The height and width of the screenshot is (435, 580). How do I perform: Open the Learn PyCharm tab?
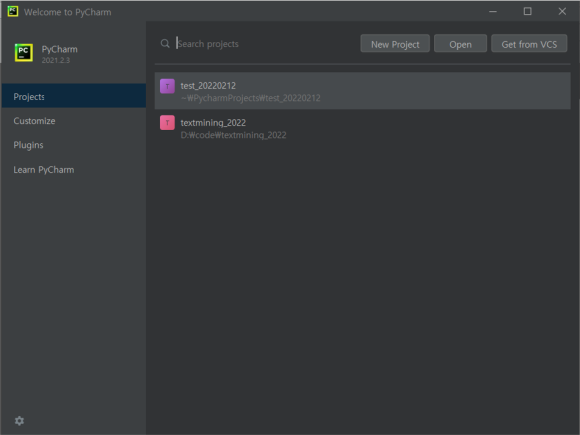[x=74, y=170]
